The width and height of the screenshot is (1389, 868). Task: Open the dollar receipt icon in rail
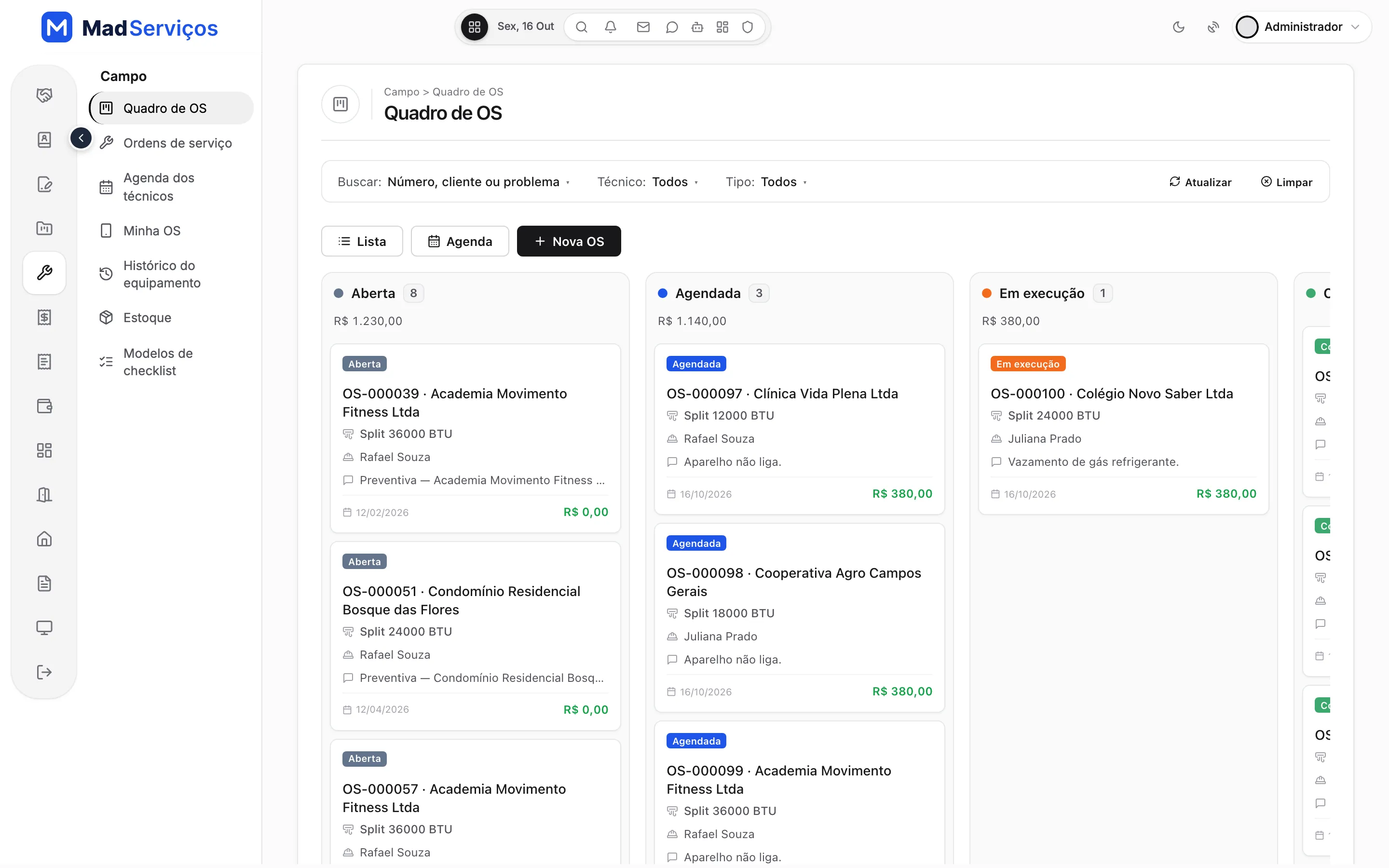pos(44,317)
